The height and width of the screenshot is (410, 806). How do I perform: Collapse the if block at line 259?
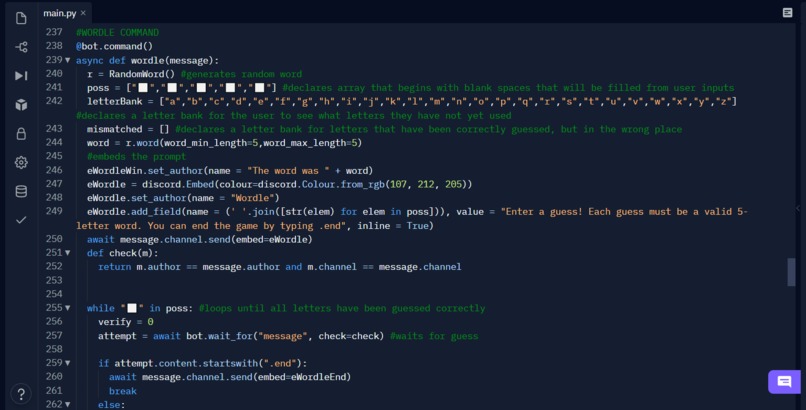[67, 363]
